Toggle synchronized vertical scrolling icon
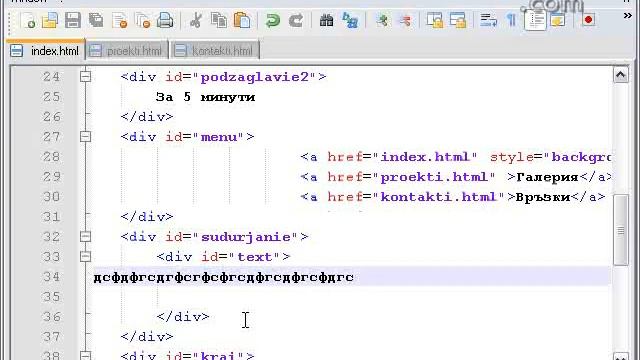 click(435, 20)
